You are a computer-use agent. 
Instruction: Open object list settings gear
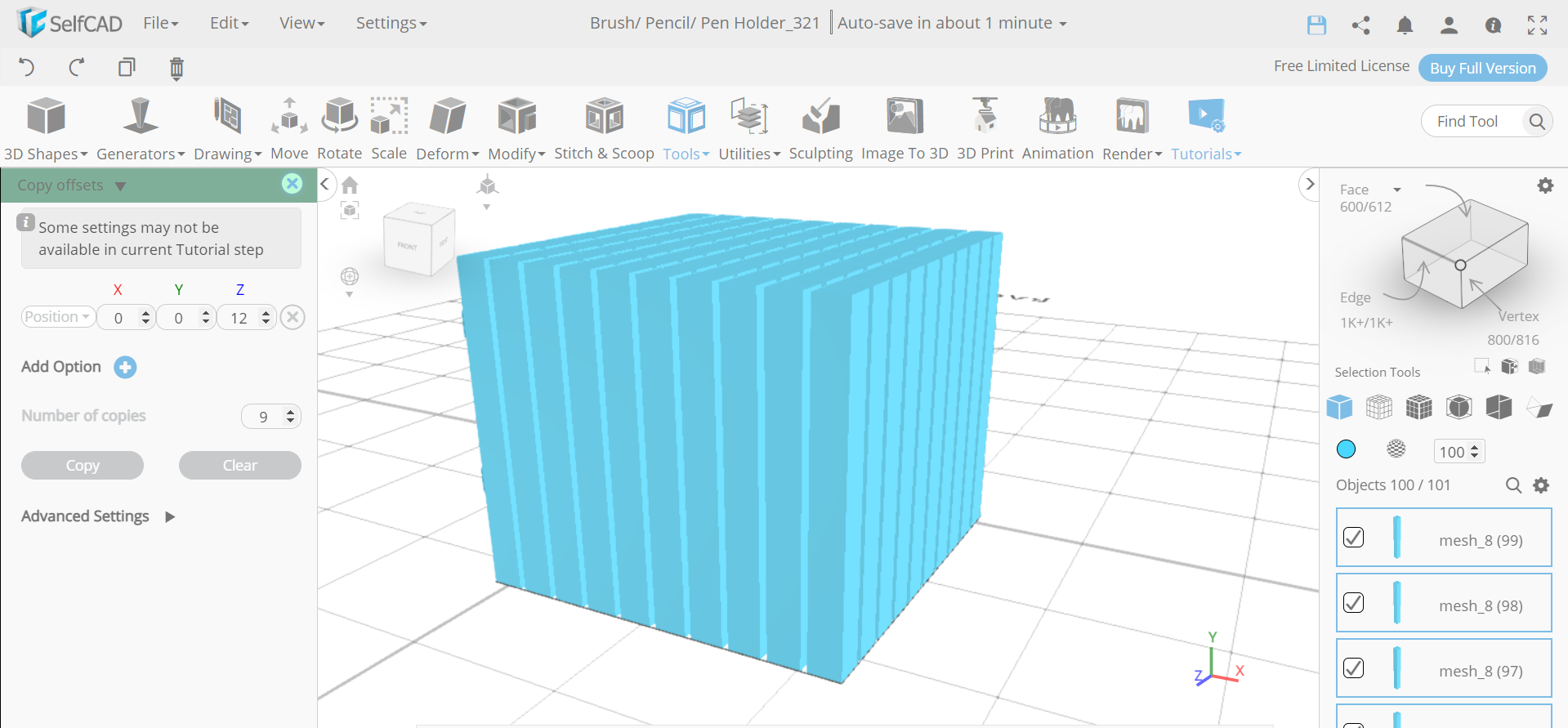point(1541,485)
